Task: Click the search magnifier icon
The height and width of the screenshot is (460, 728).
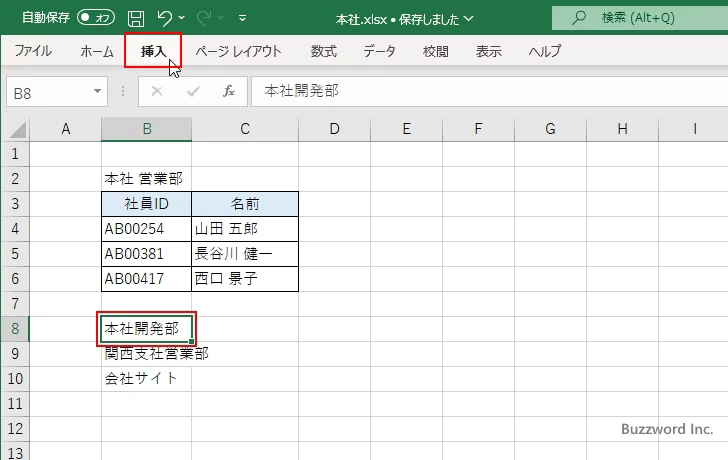Action: pos(578,18)
